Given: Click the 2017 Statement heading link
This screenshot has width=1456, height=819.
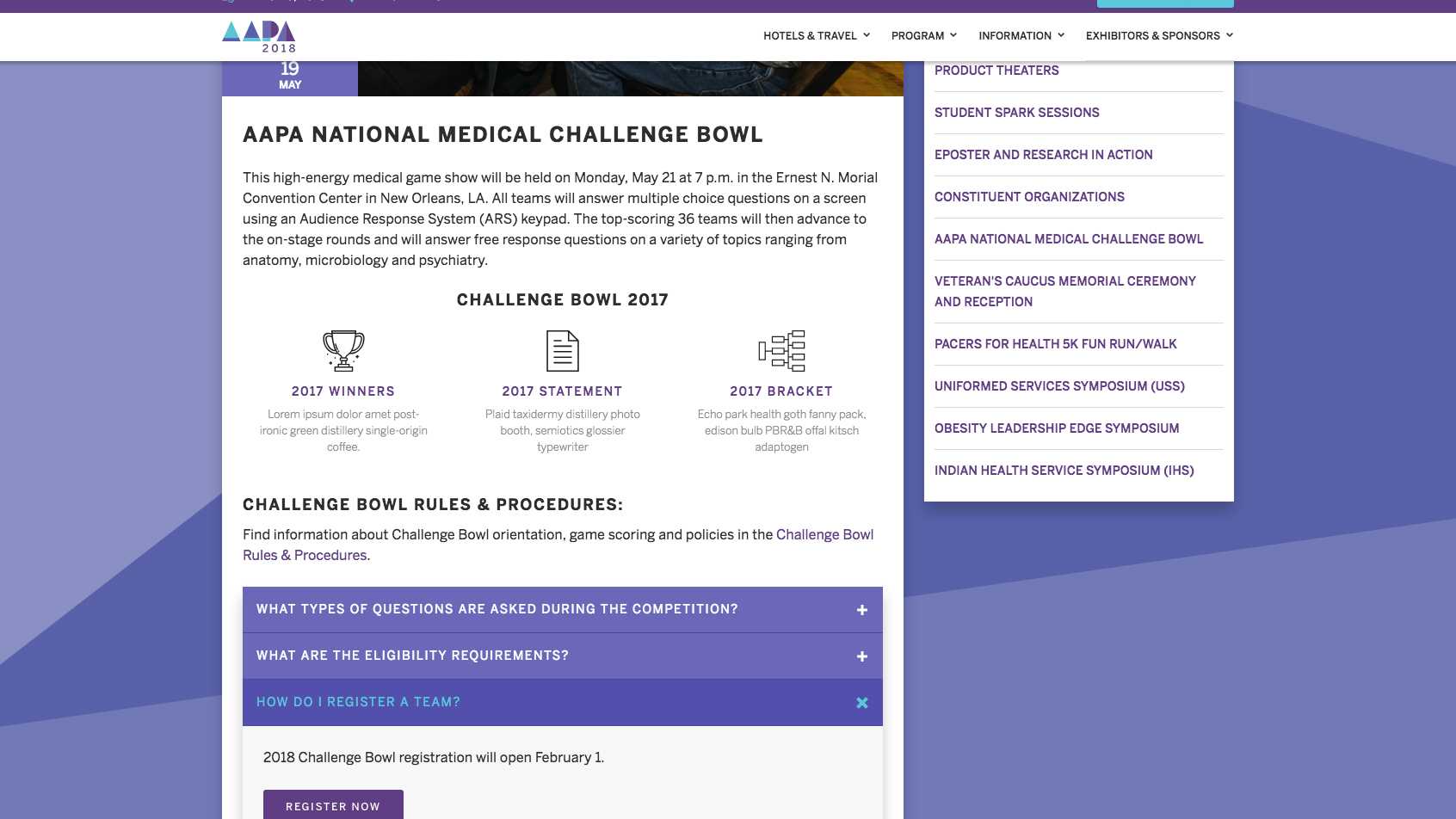Looking at the screenshot, I should [563, 391].
